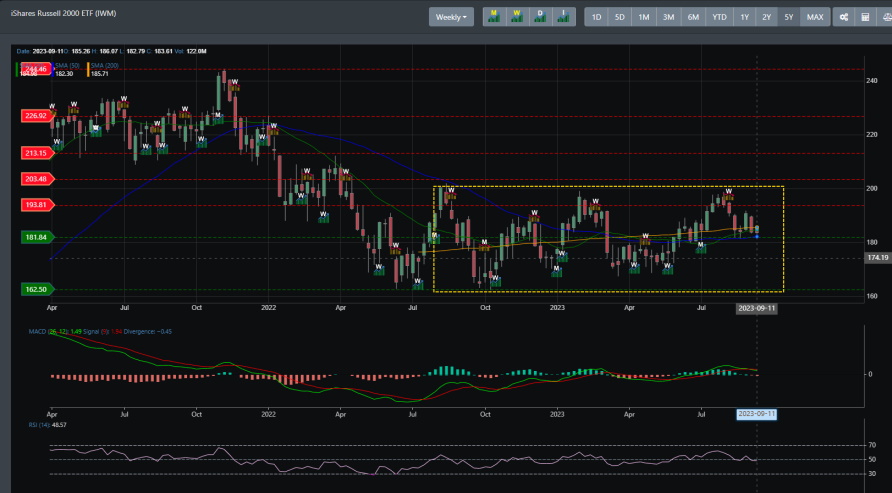This screenshot has height=493, width=892.
Task: Click the 174.19 current price marker
Action: click(x=878, y=258)
